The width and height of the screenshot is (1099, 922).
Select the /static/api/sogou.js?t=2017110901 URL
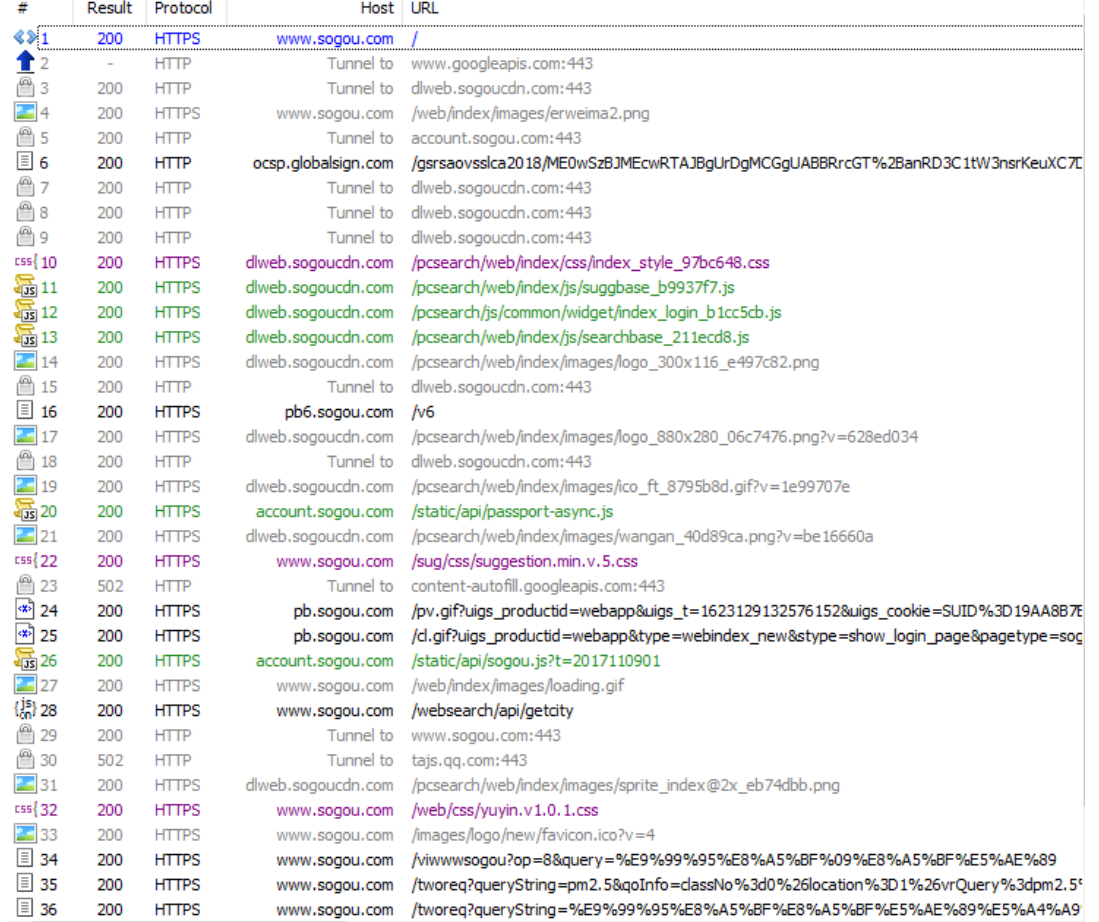535,660
